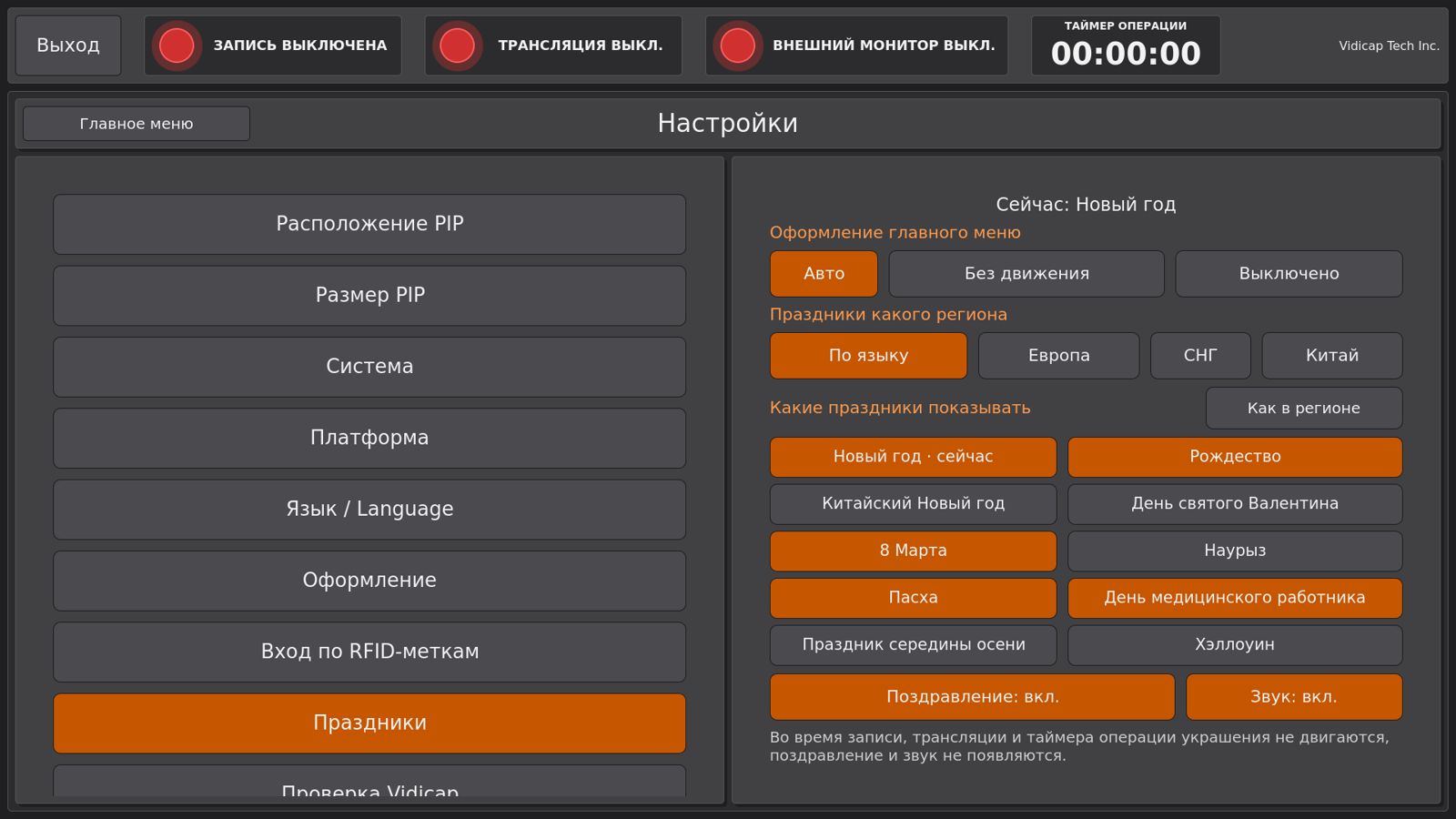Click the Трансляция выкл. broadcast button

[x=553, y=45]
